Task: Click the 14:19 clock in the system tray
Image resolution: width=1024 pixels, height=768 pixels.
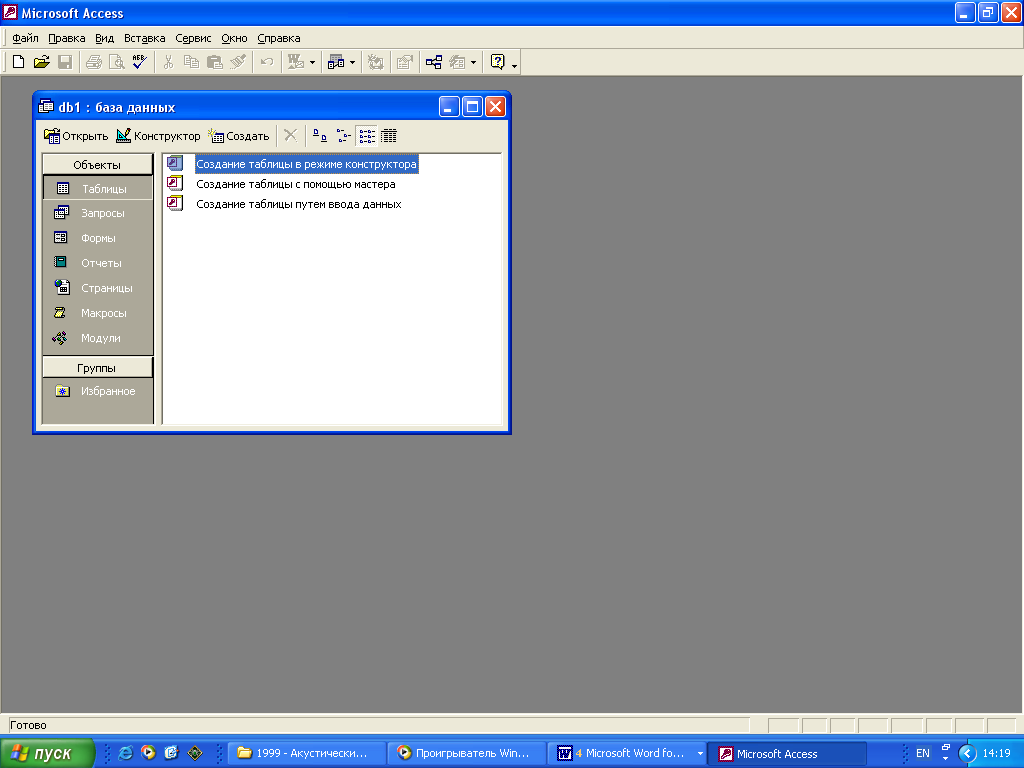Action: click(996, 753)
